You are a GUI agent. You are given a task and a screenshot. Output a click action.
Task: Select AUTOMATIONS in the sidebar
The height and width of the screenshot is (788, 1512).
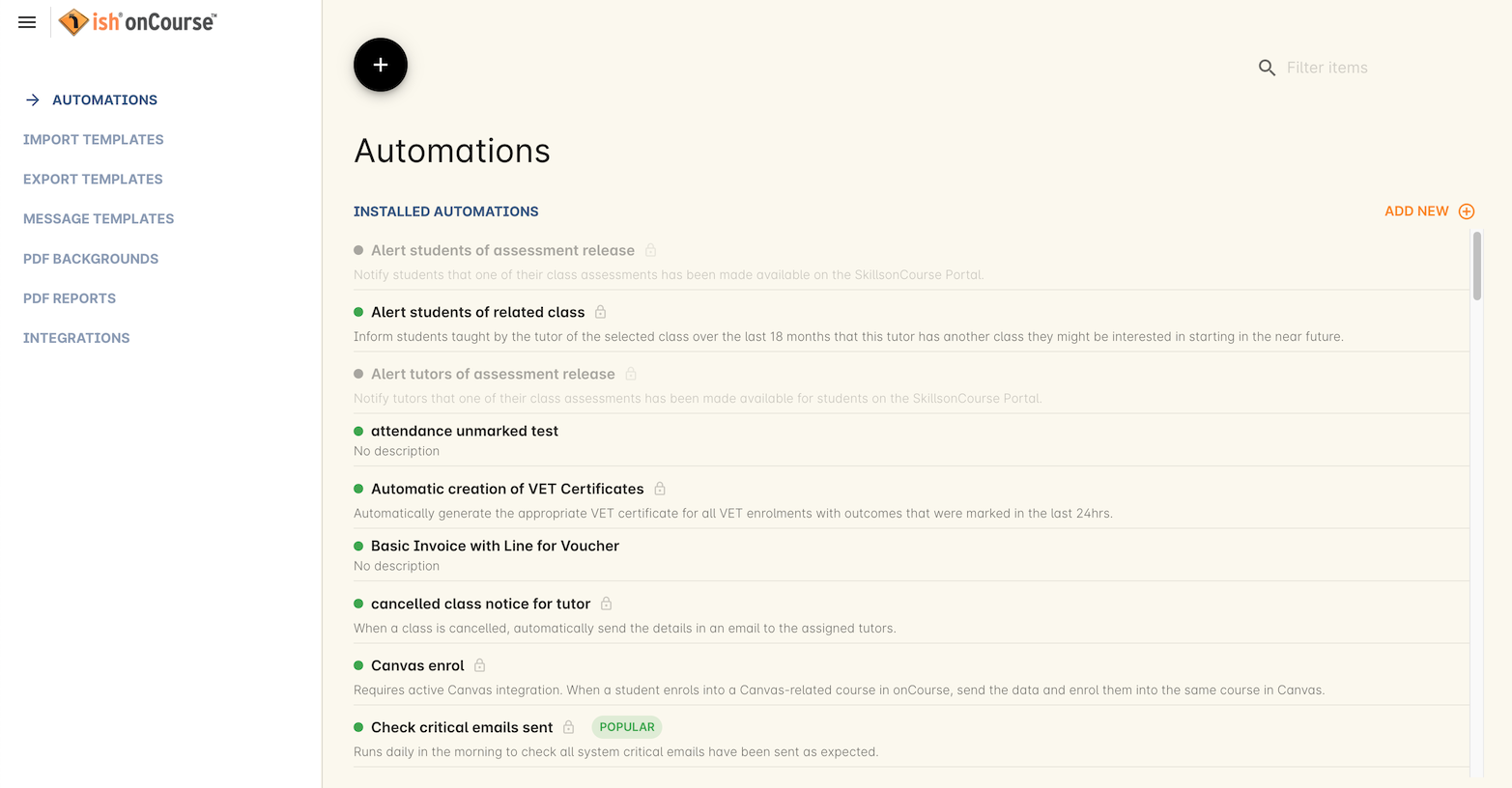(104, 99)
